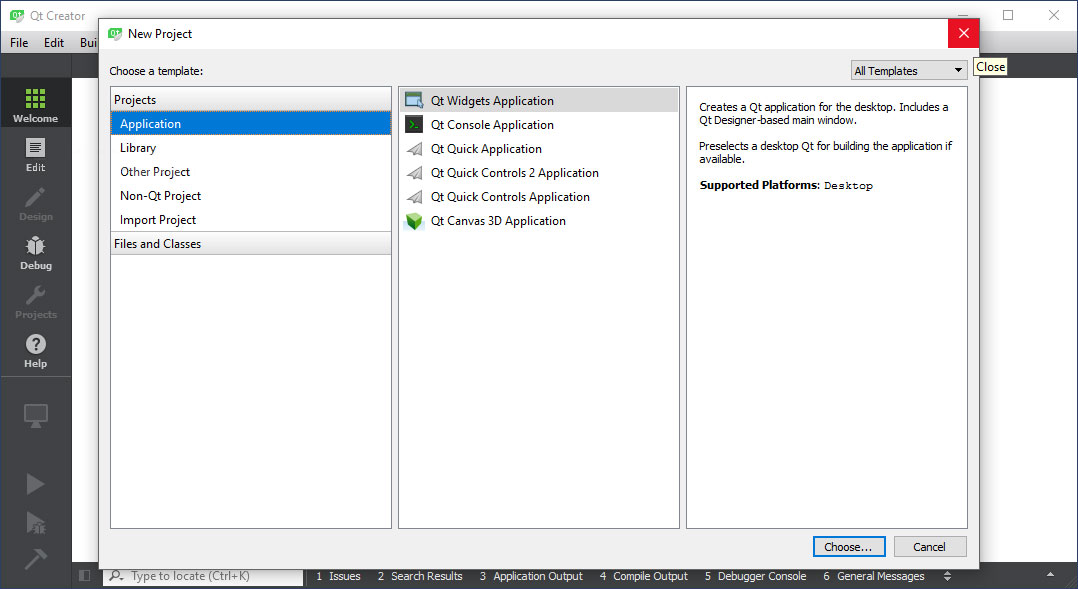Choose Qt Canvas 3D Application template
Viewport: 1078px width, 589px height.
[x=498, y=221]
